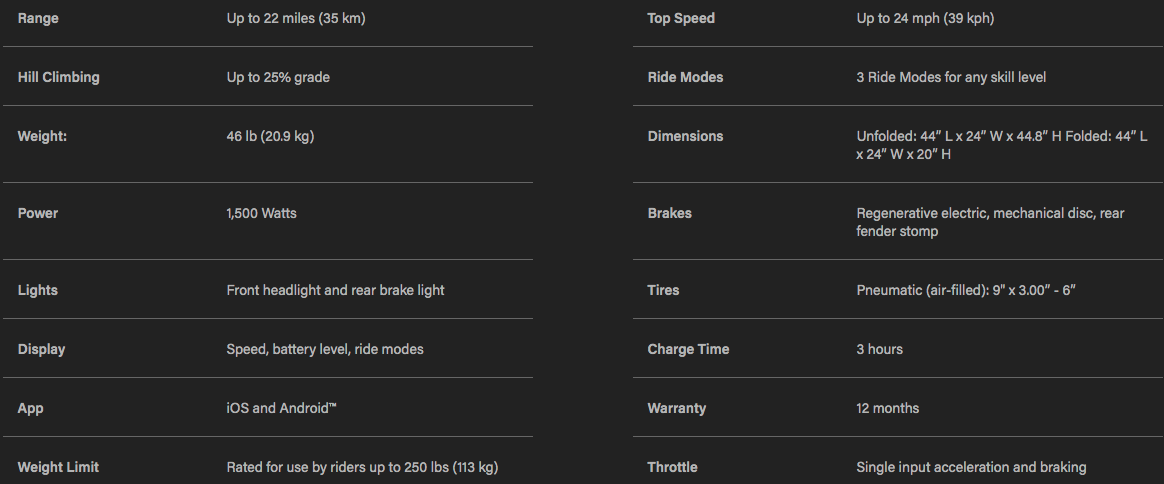The width and height of the screenshot is (1164, 484).
Task: Click the Lights label
Action: pyautogui.click(x=38, y=290)
